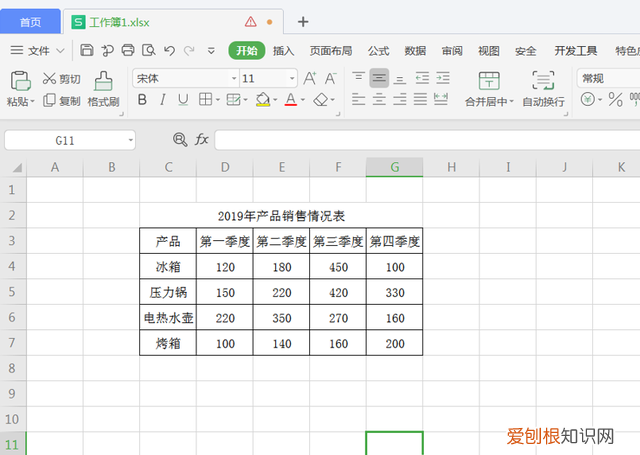Image resolution: width=640 pixels, height=455 pixels.
Task: Expand quick access toolbar customize arrow
Action: coord(211,51)
